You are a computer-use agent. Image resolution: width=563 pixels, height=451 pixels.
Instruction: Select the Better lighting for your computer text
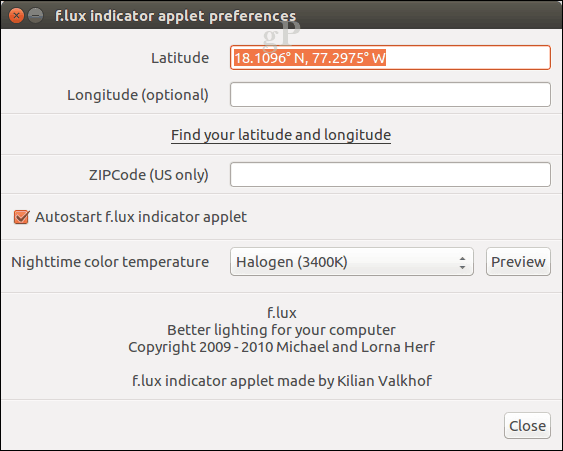coord(282,330)
